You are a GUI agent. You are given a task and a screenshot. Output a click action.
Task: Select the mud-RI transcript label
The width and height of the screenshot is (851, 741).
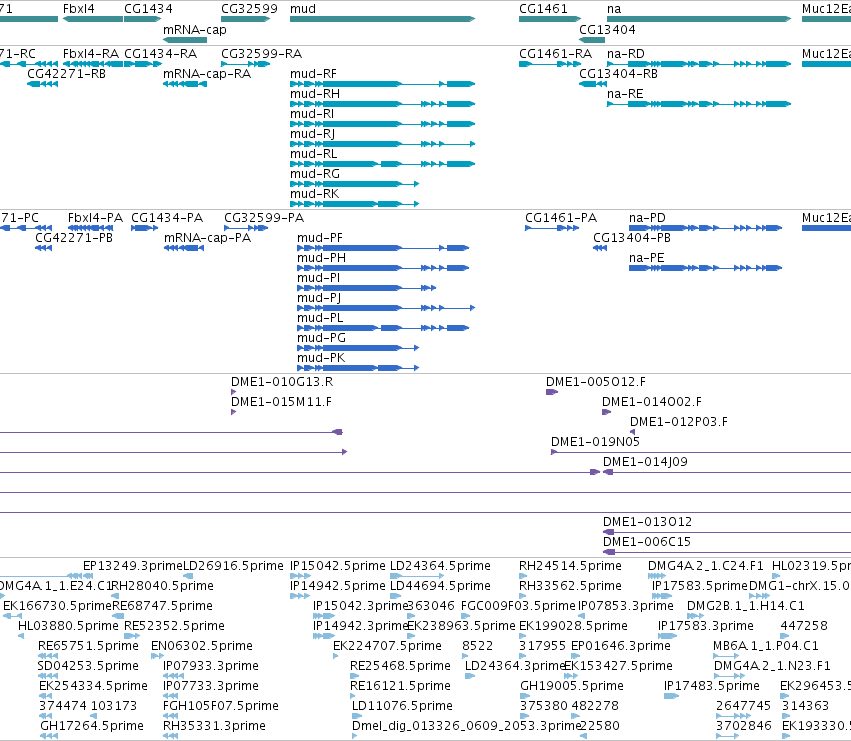coord(312,114)
